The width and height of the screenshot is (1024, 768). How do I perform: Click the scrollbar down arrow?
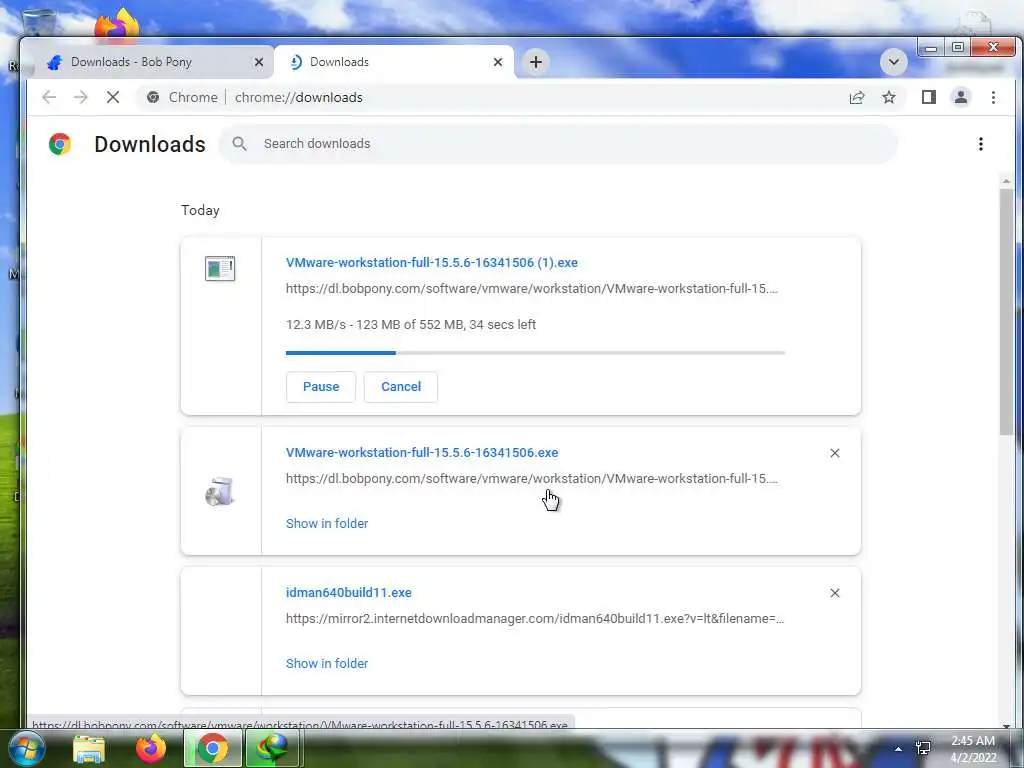pyautogui.click(x=1006, y=724)
